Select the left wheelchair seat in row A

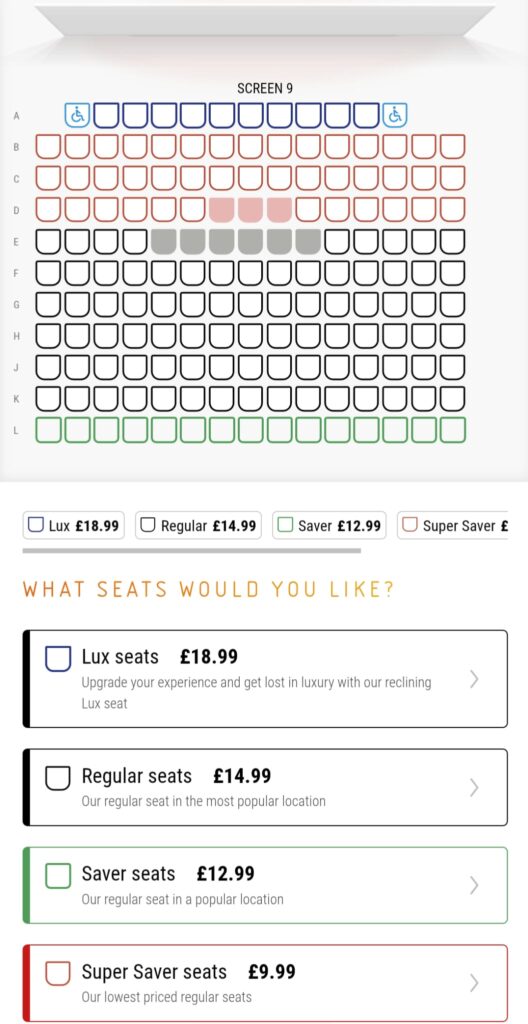coord(77,115)
